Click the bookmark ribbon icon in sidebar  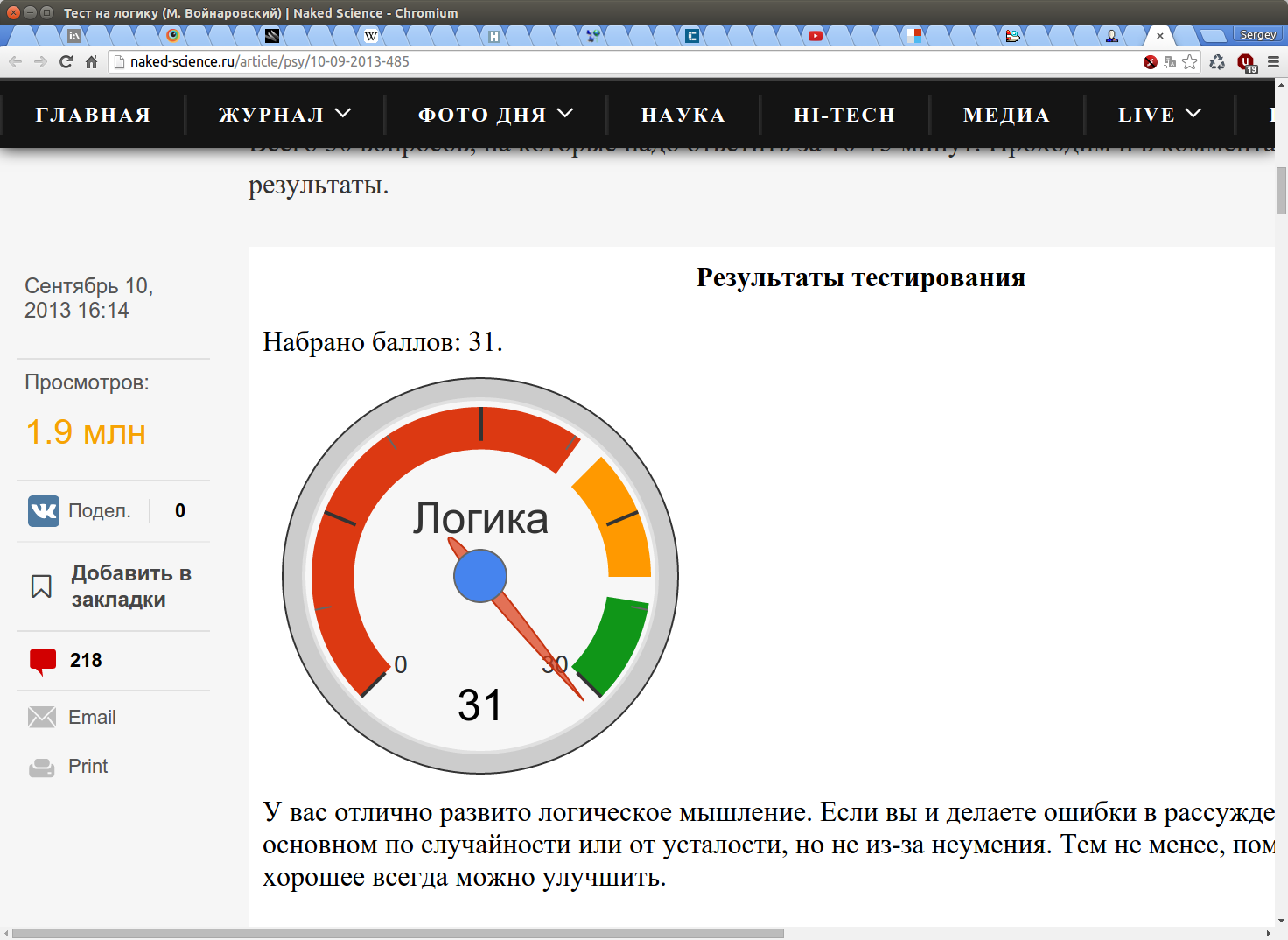tap(41, 586)
